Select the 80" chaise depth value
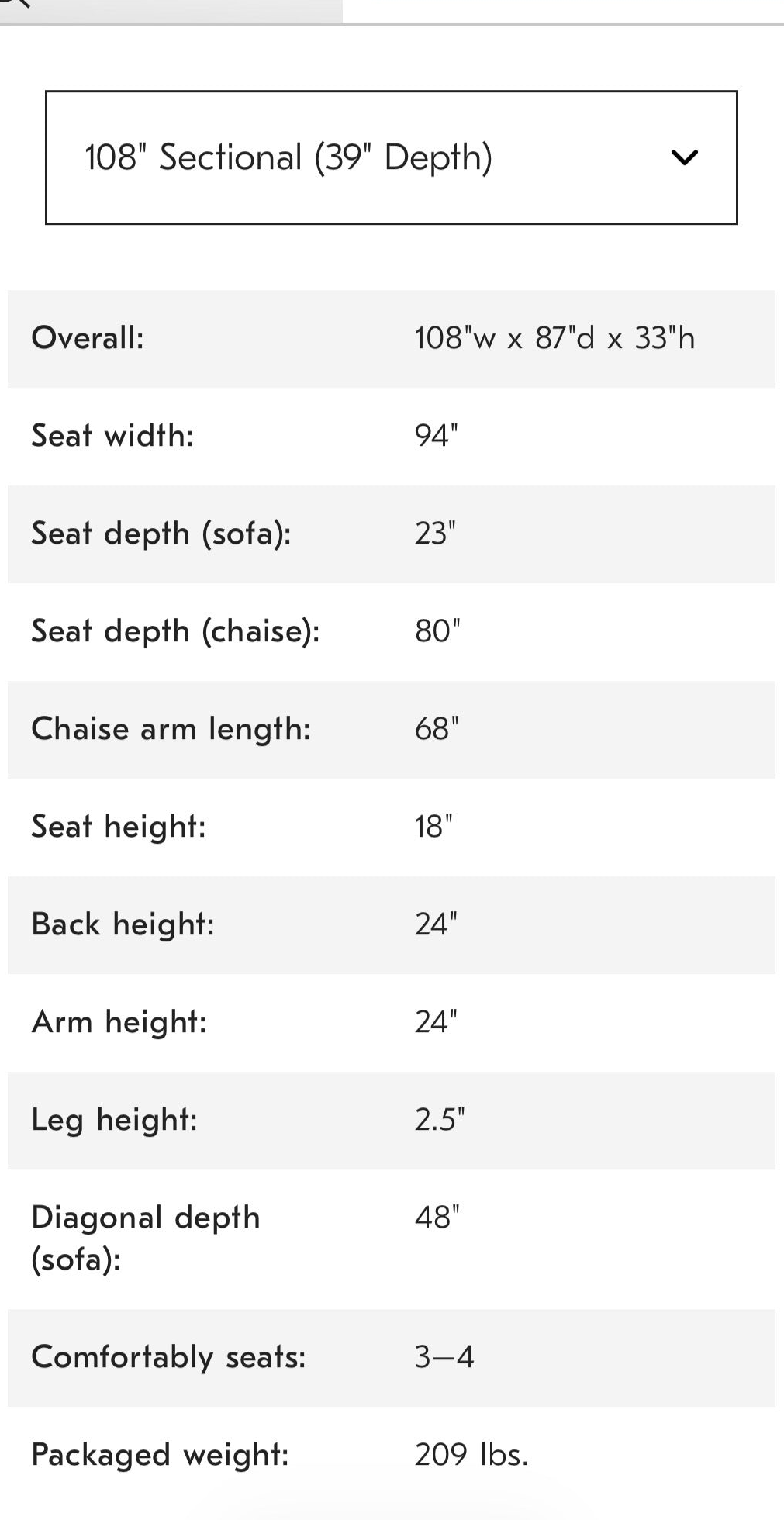 pos(437,631)
